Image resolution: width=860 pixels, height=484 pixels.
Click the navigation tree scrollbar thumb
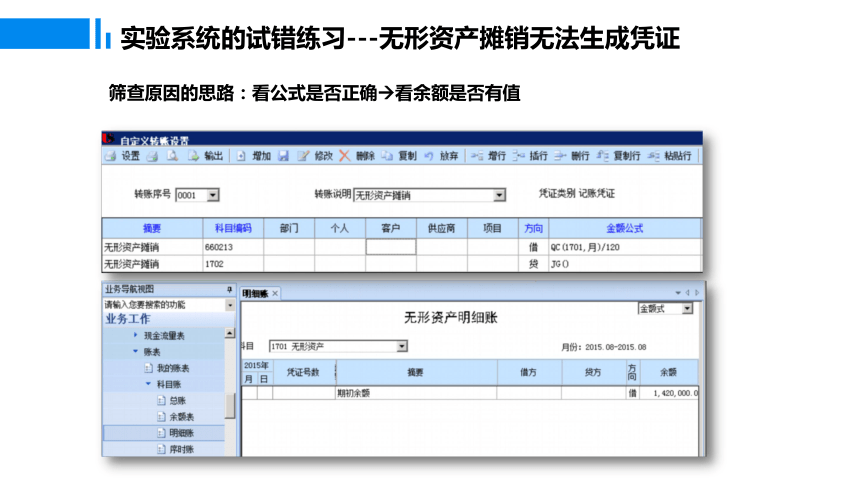coord(230,406)
